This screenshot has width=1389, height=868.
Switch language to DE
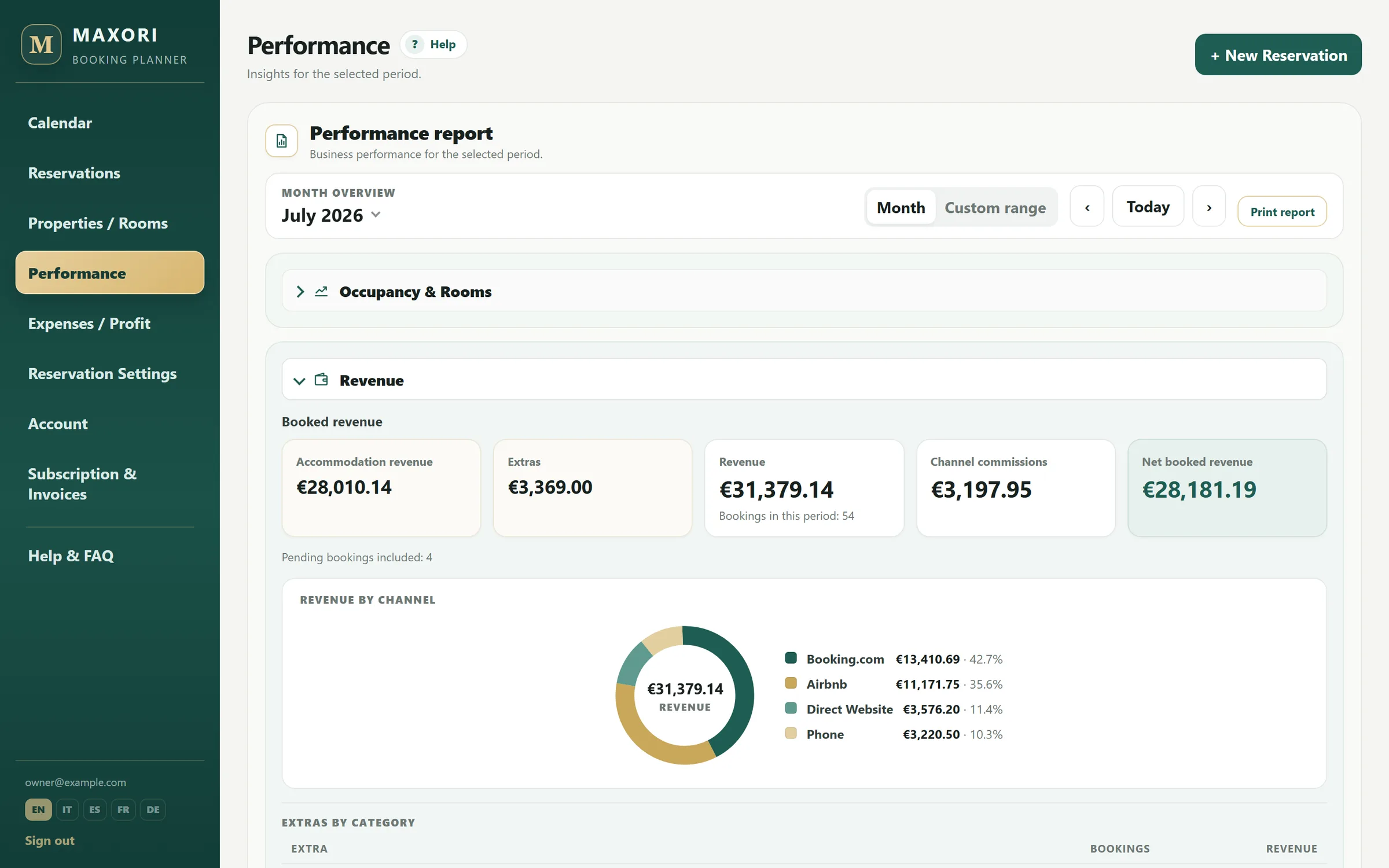click(153, 810)
